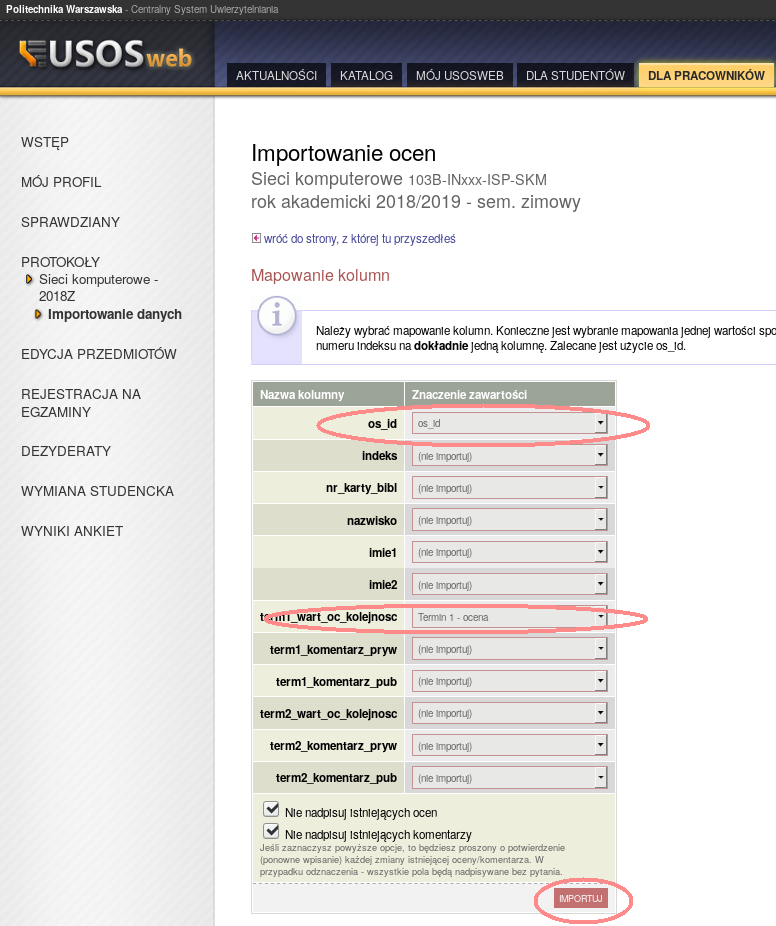
Task: Select the KATALOG tab
Action: coord(366,76)
